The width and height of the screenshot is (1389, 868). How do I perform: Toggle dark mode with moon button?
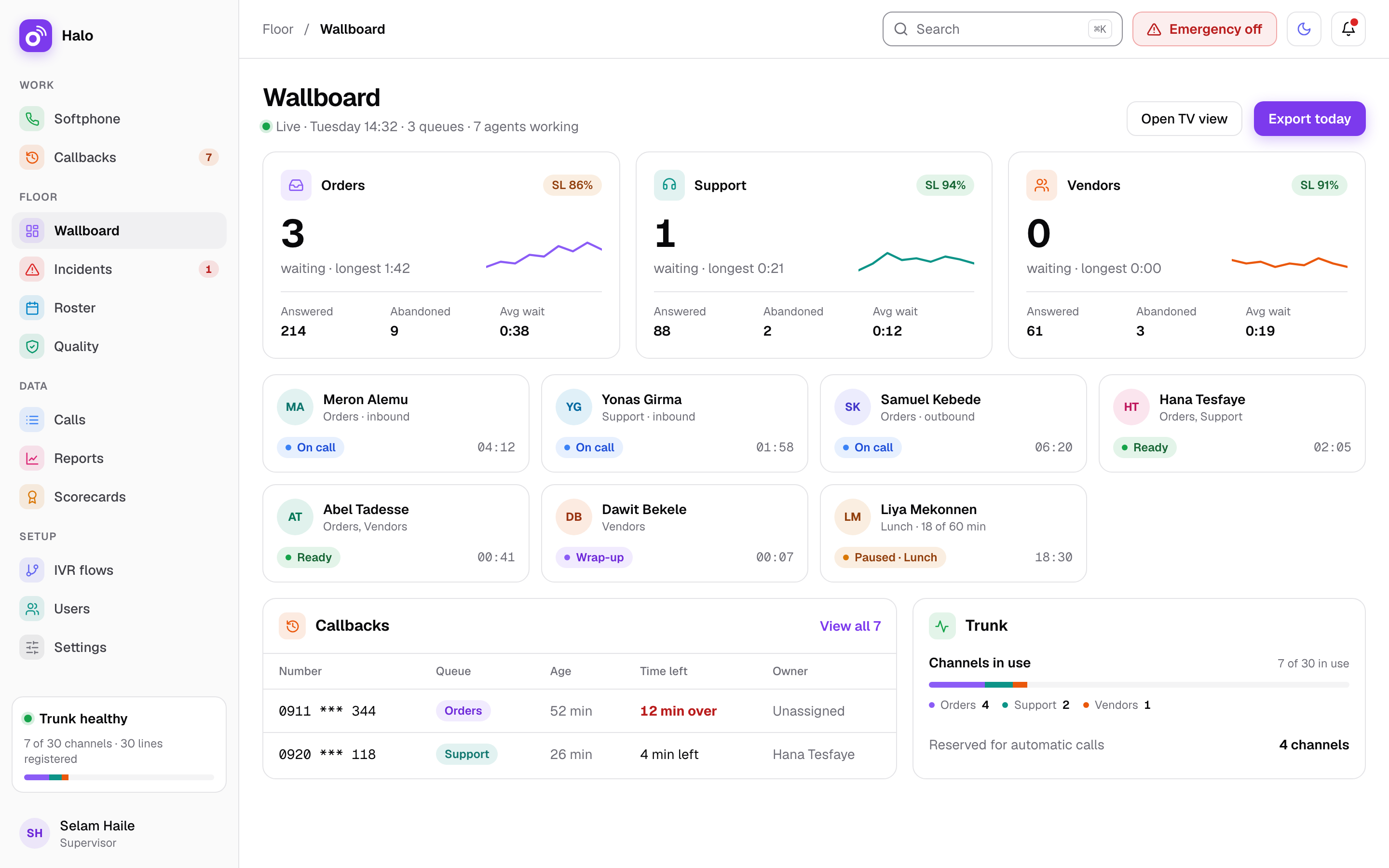1304,29
